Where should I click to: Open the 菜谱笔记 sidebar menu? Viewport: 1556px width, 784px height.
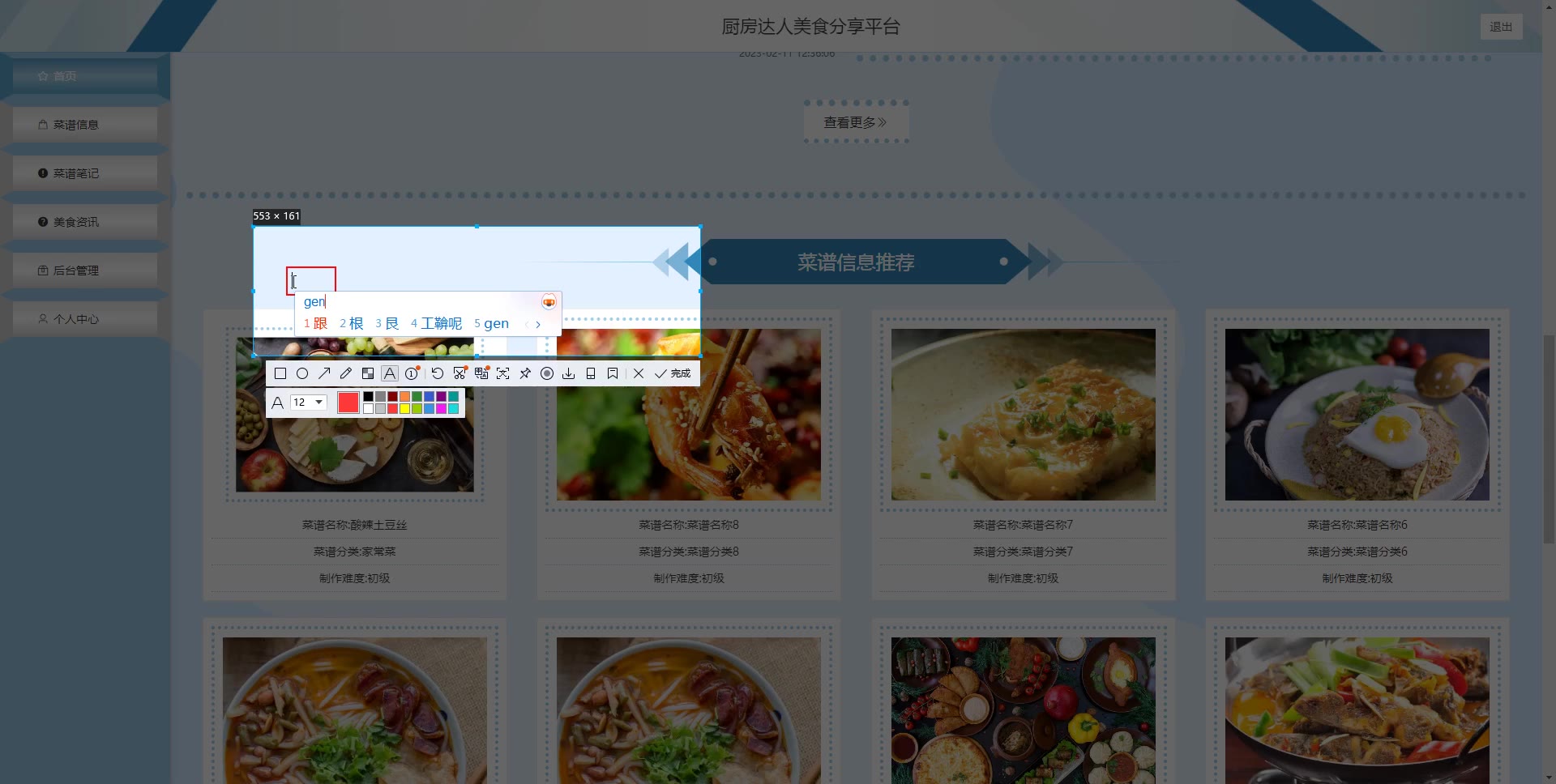pos(85,173)
